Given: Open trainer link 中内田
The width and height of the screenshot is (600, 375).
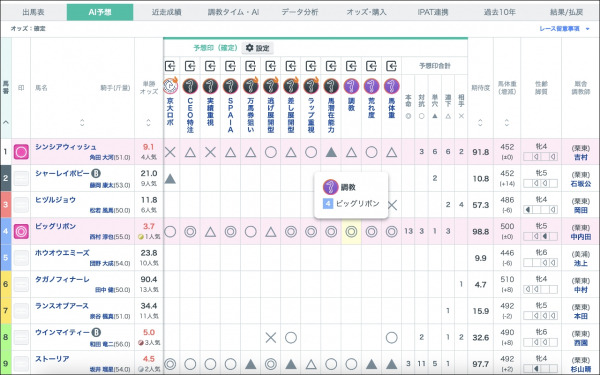Looking at the screenshot, I should (x=580, y=237).
